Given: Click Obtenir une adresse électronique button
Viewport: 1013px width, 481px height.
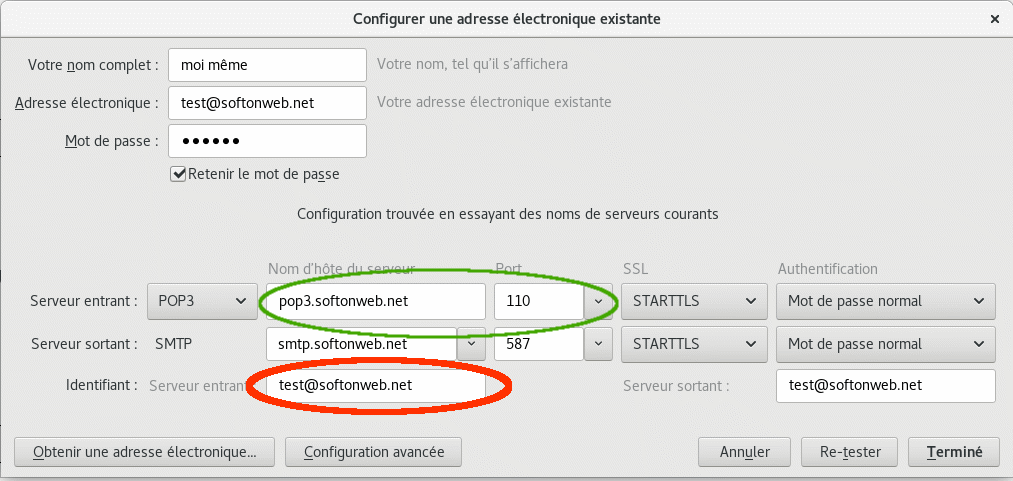Looking at the screenshot, I should click(x=145, y=451).
